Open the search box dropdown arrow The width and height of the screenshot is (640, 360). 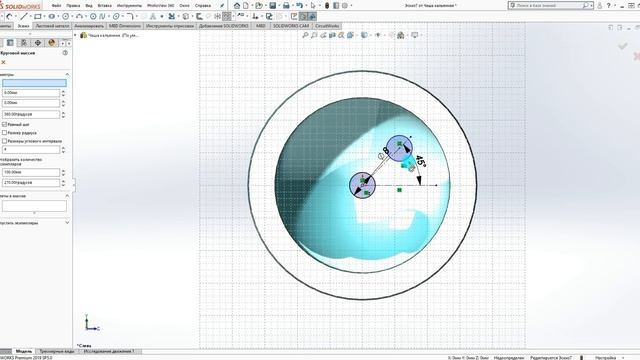[591, 6]
